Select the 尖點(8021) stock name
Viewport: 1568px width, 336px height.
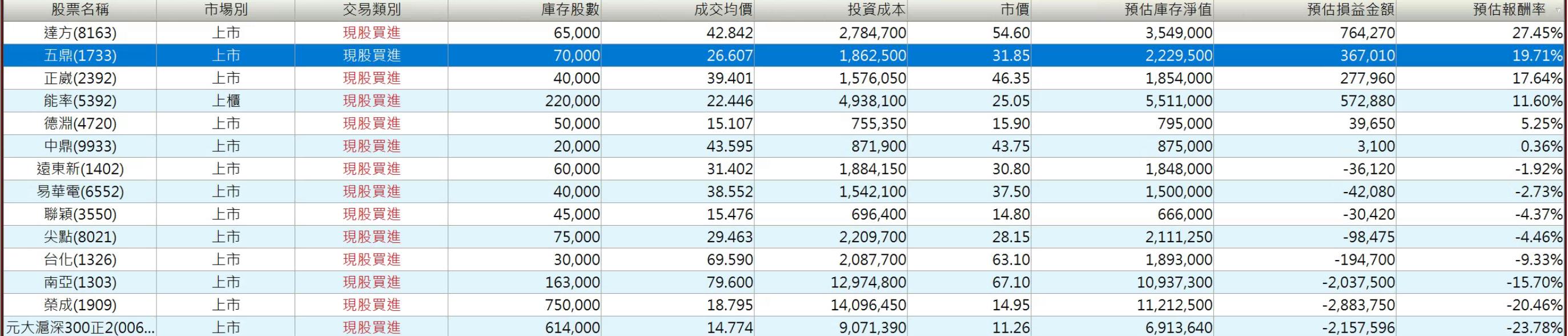80,237
